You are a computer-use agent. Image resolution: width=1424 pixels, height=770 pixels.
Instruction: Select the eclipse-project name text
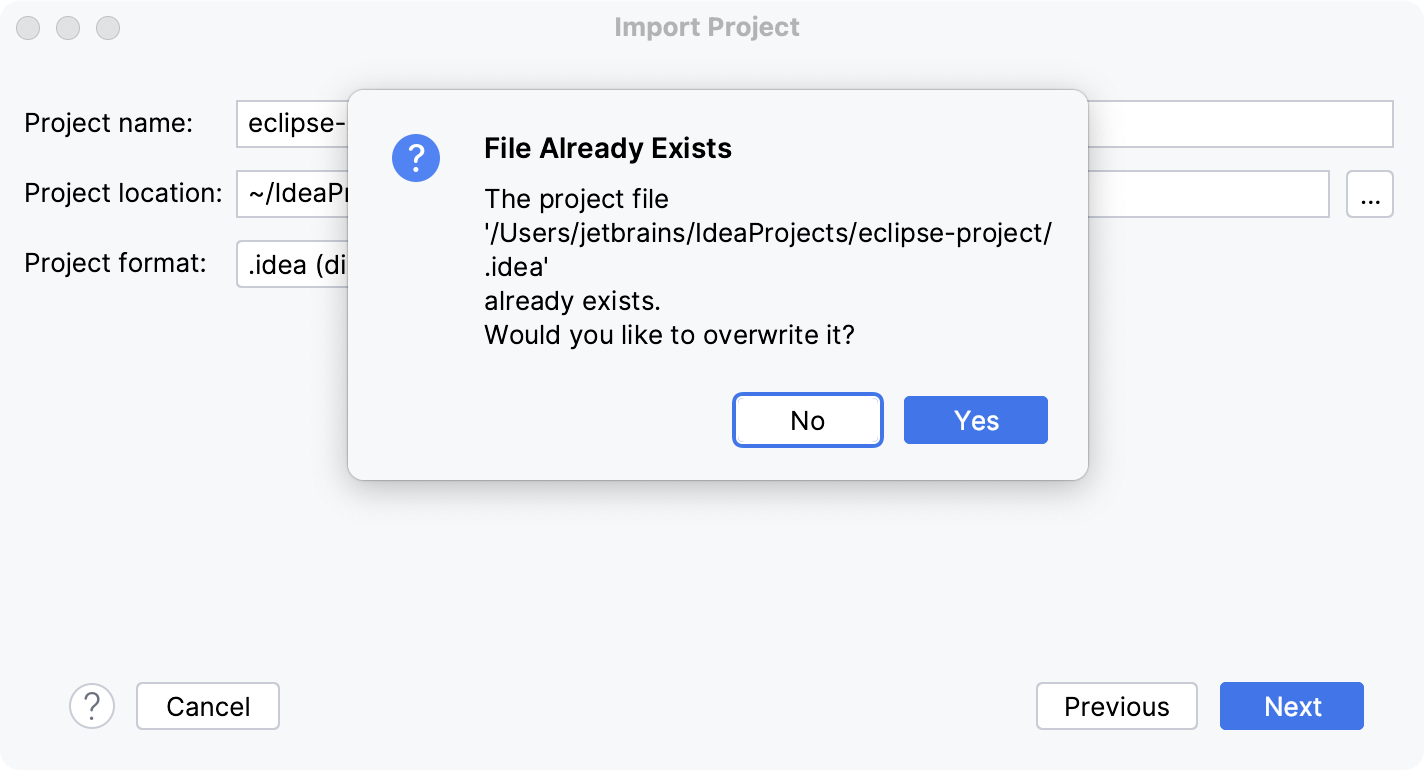coord(290,123)
